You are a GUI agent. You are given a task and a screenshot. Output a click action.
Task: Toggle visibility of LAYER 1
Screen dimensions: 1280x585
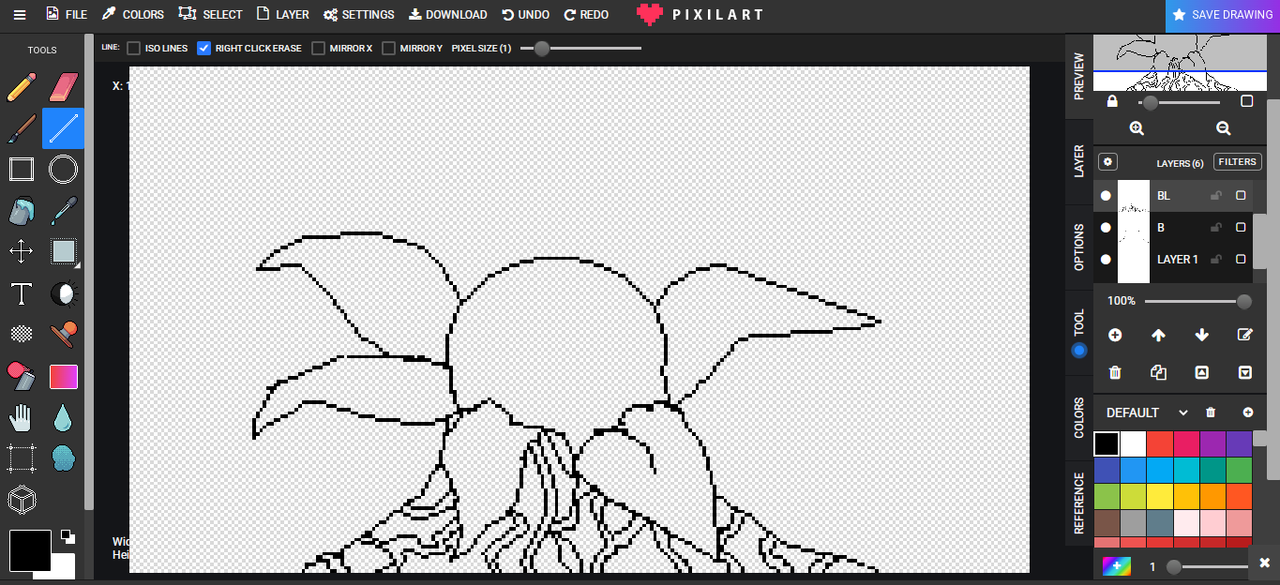point(1106,260)
